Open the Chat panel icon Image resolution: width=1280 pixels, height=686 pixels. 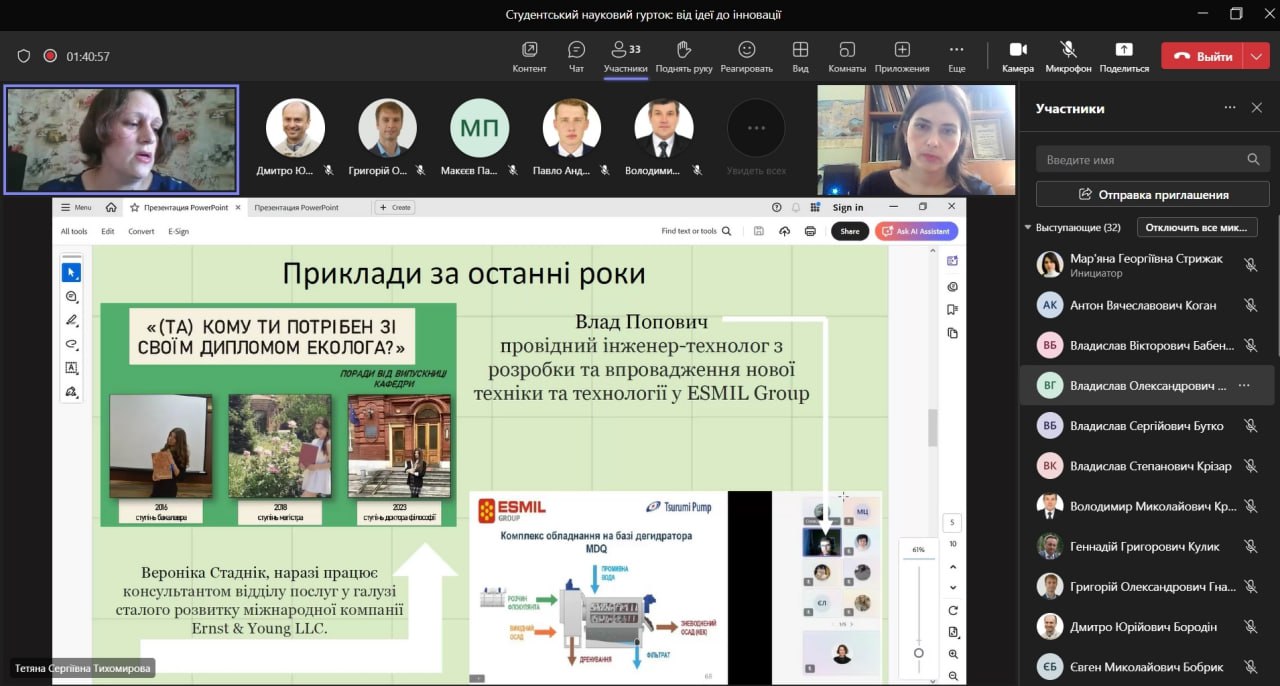[x=576, y=50]
